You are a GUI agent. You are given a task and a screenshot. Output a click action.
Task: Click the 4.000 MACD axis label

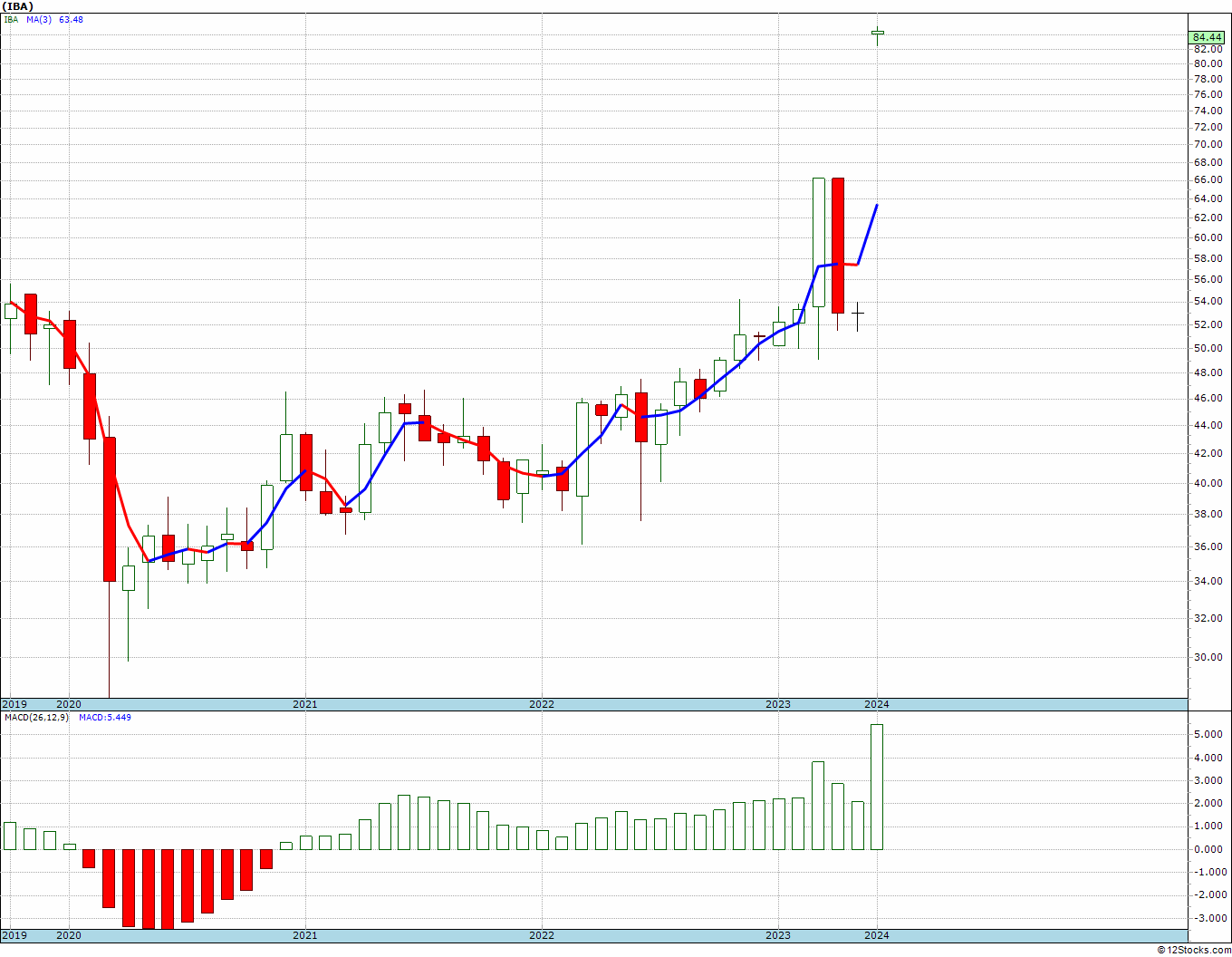pyautogui.click(x=1208, y=758)
